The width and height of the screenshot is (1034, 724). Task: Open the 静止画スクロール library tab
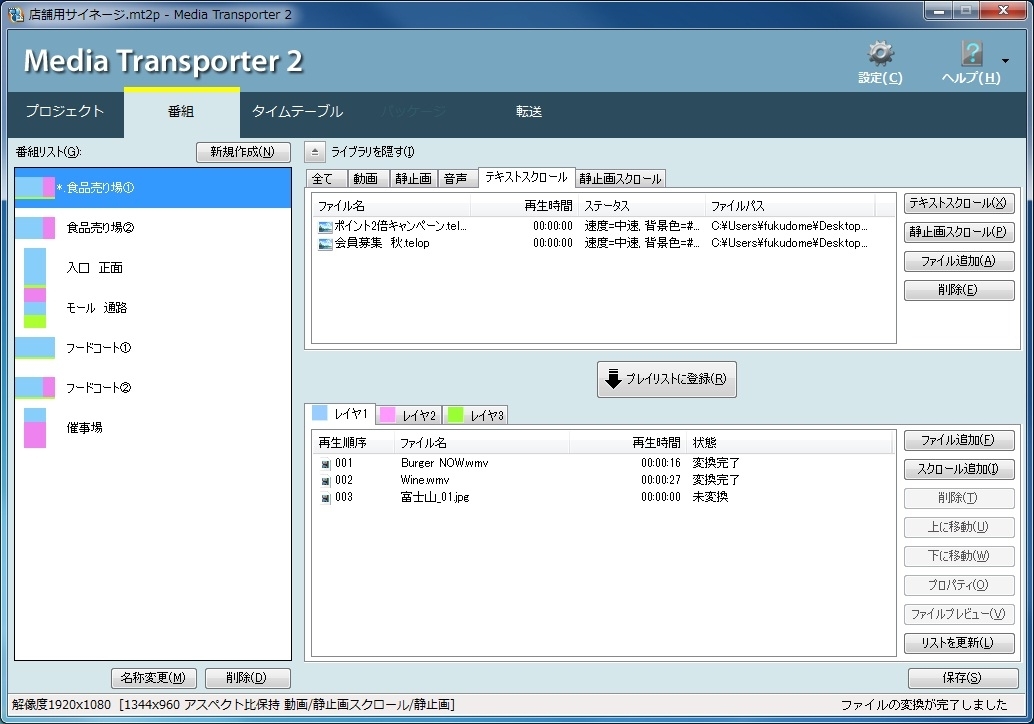tap(620, 179)
